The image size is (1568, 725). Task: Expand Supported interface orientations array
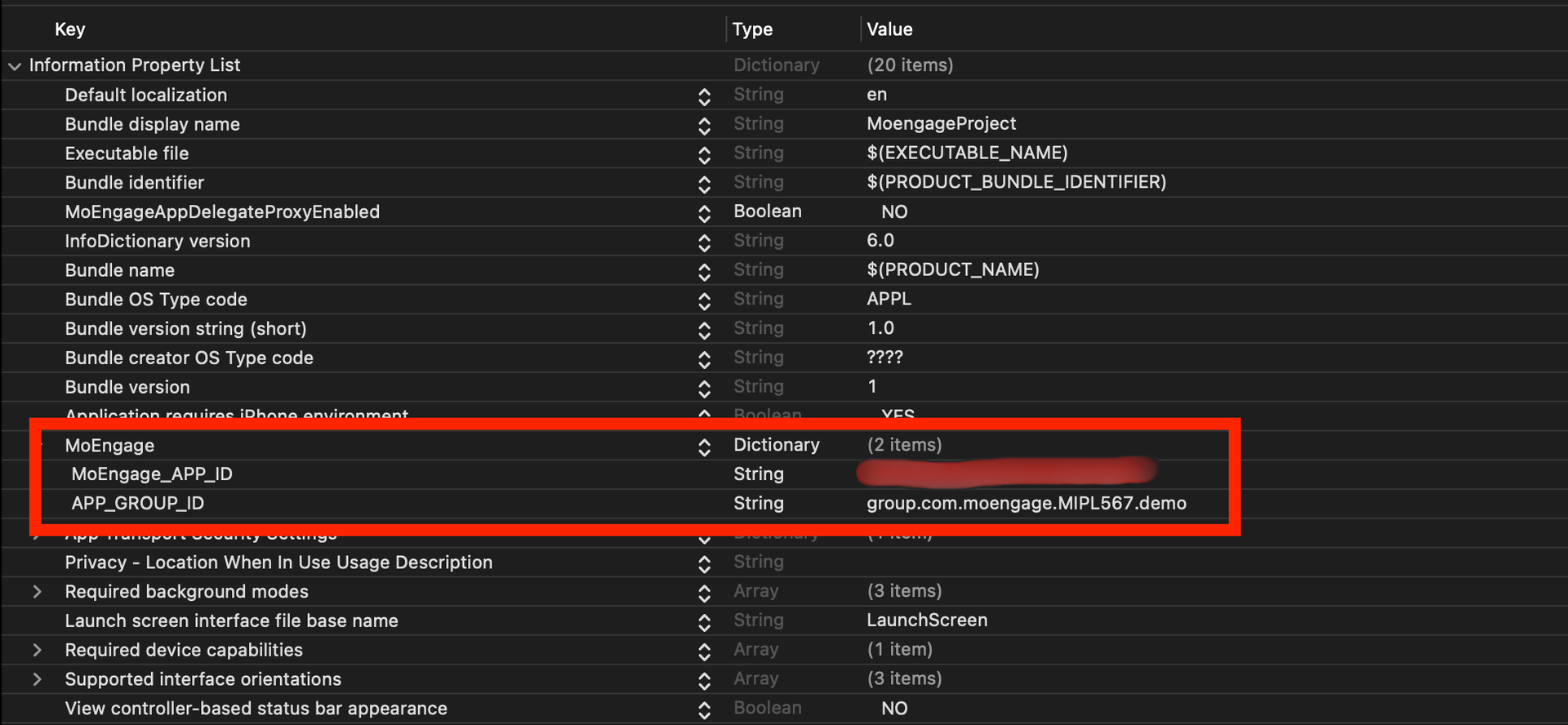(37, 680)
